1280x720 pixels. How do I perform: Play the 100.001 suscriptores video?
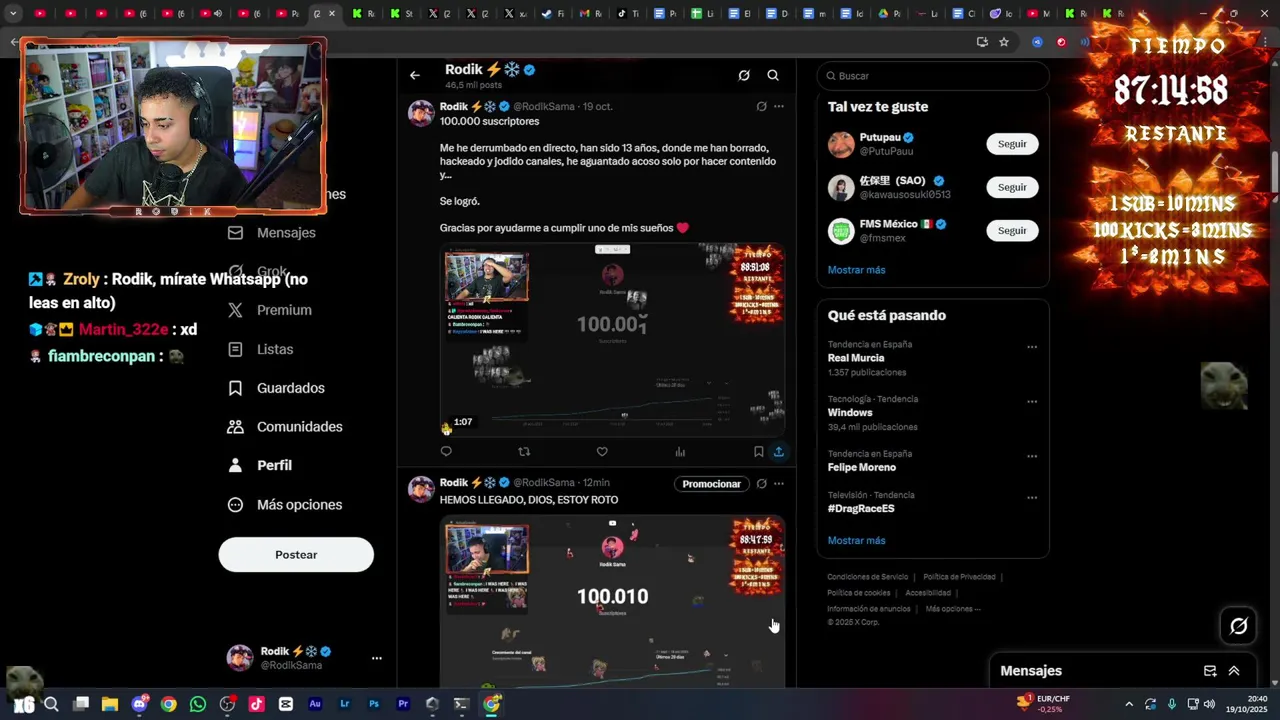pos(613,340)
